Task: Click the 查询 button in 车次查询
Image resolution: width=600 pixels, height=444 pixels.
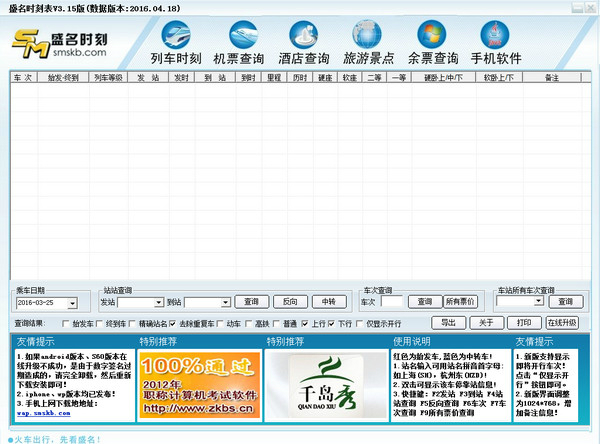Action: [425, 302]
